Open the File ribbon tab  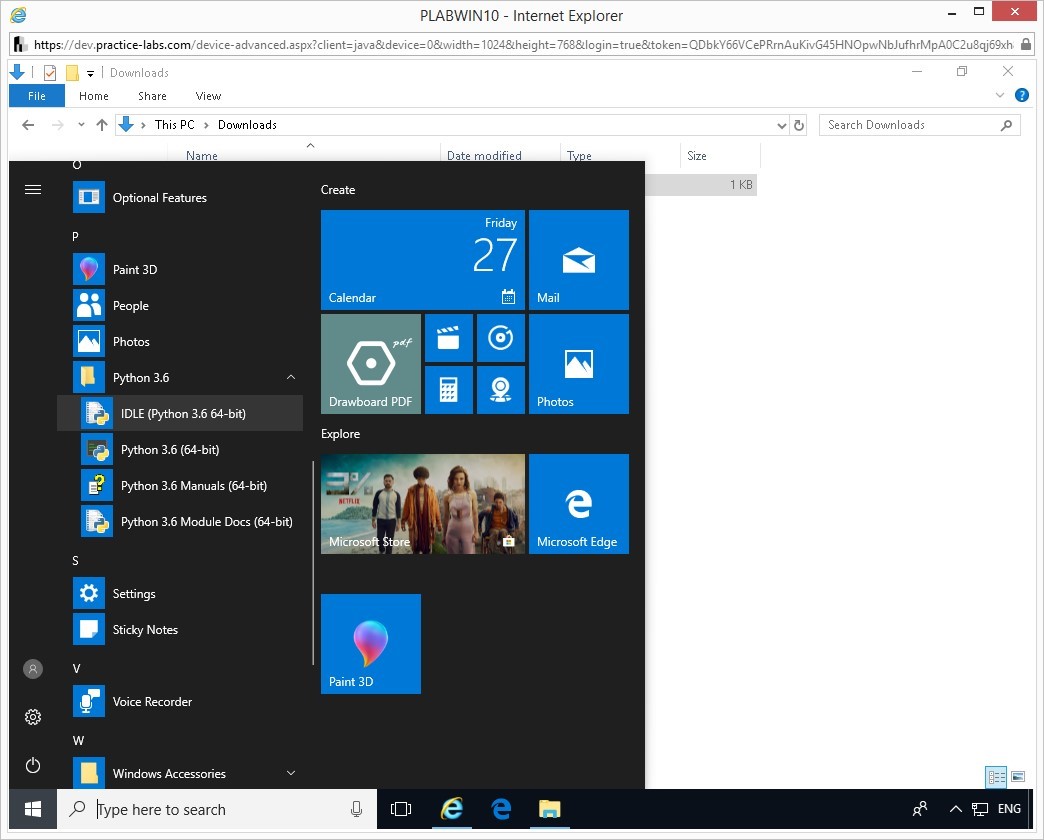37,96
